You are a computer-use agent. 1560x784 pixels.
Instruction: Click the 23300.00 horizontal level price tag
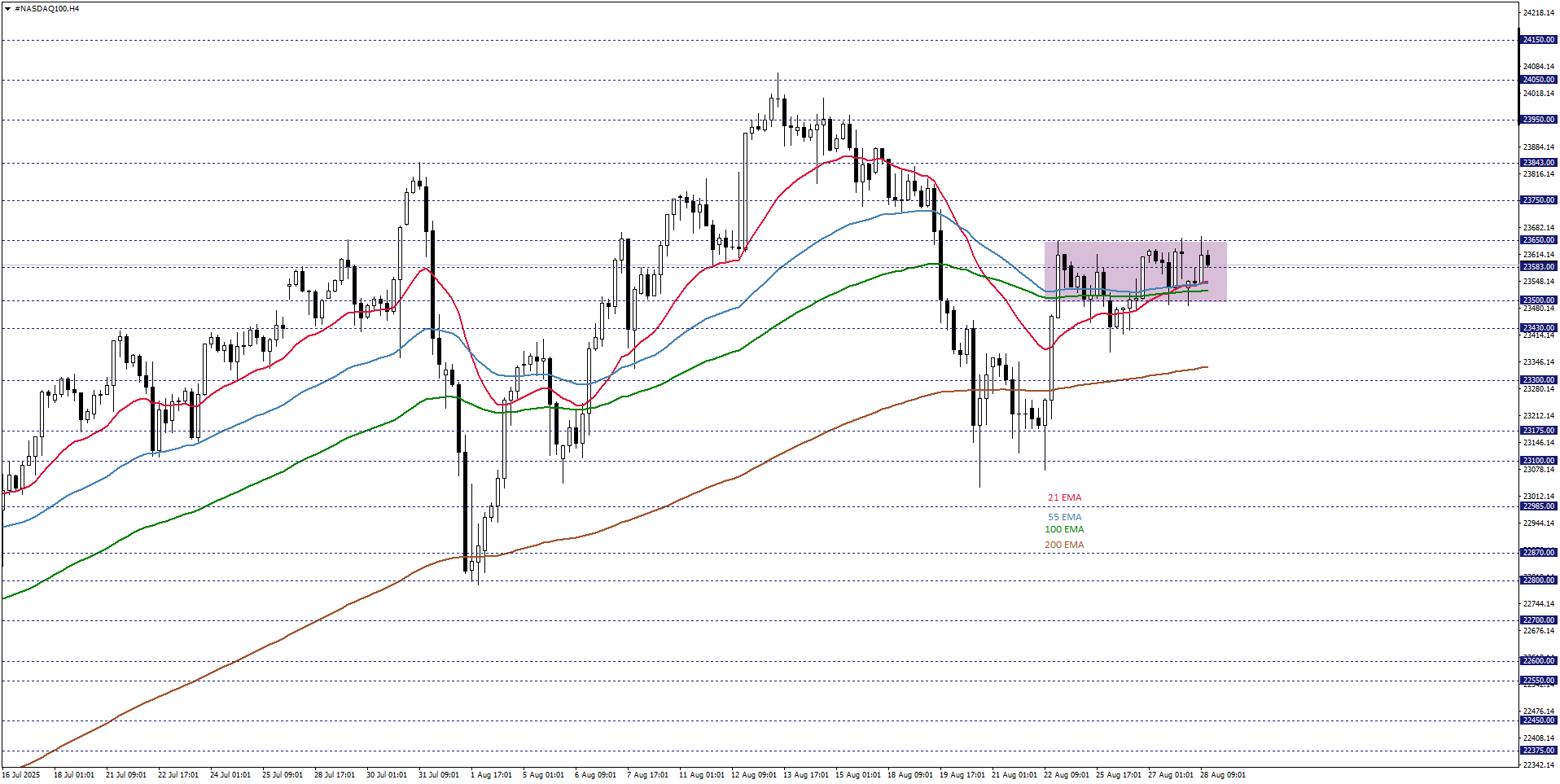point(1538,380)
